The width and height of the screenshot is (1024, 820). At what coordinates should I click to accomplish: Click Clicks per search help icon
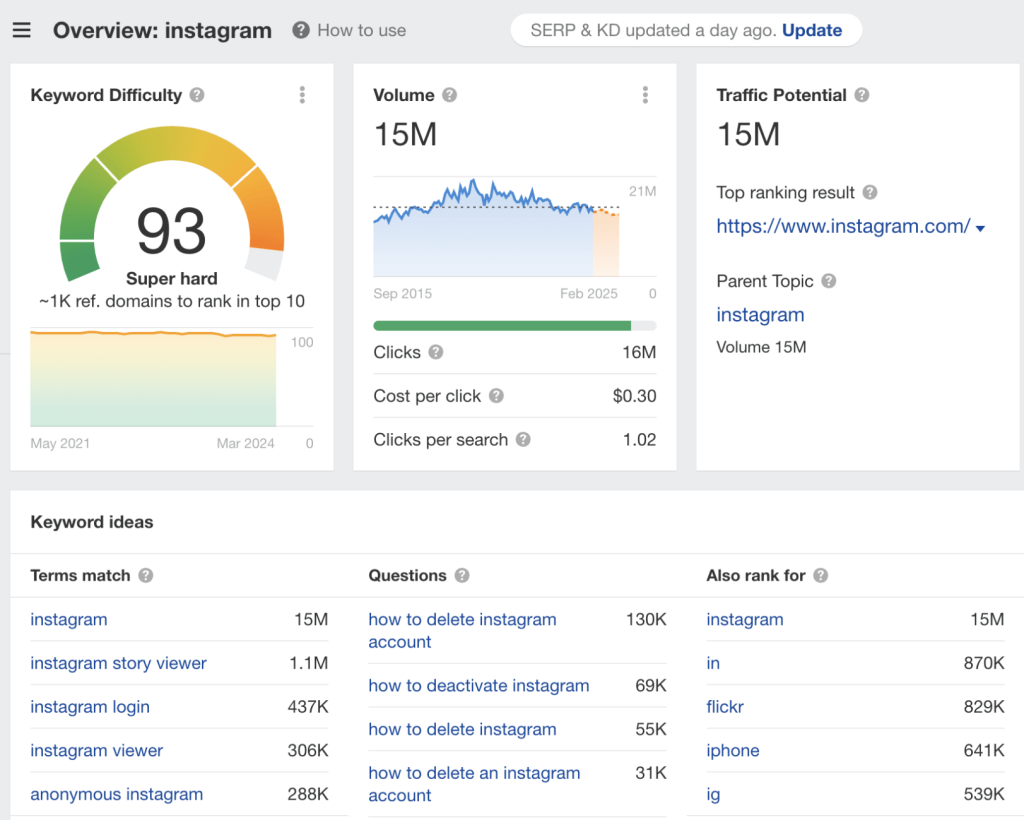pos(523,439)
